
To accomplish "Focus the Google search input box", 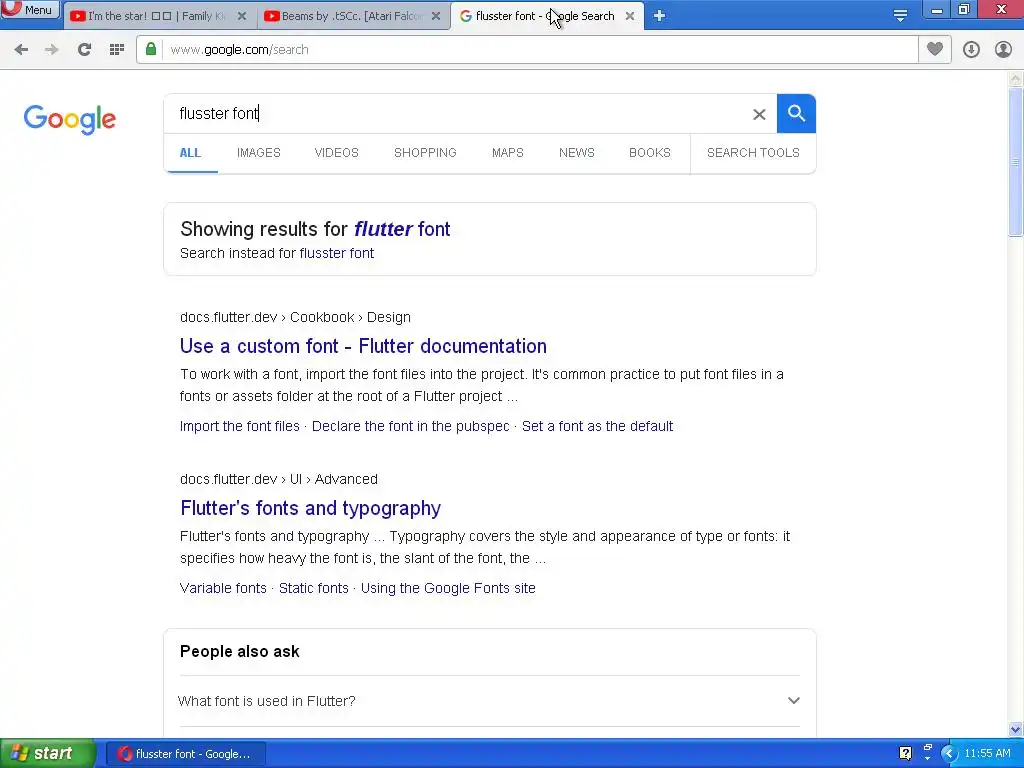I will click(x=457, y=114).
